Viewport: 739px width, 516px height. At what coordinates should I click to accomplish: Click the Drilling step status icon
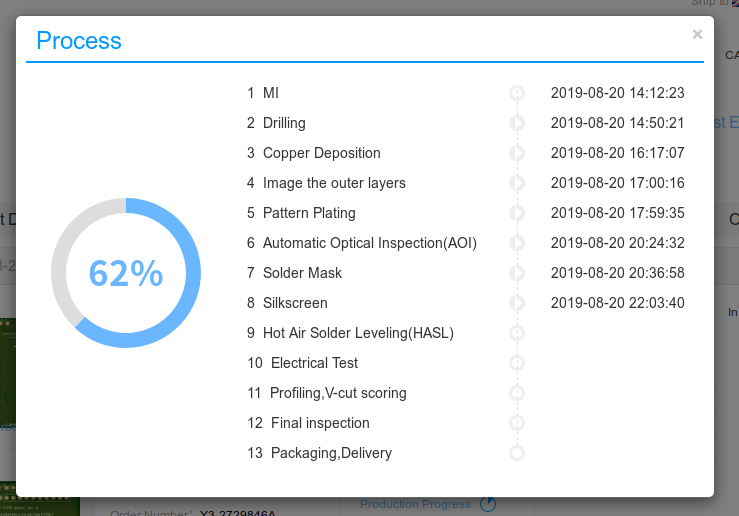click(517, 123)
